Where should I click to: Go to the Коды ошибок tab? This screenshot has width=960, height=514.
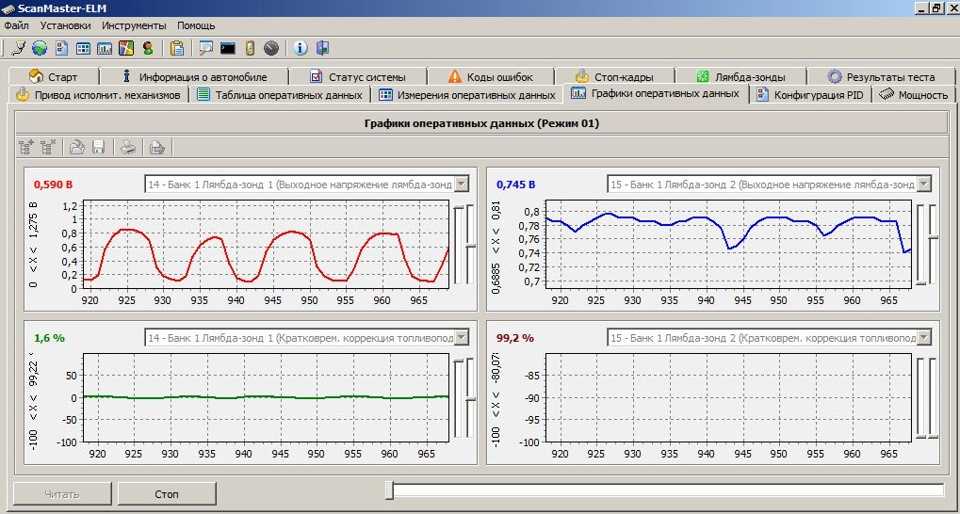[x=490, y=77]
